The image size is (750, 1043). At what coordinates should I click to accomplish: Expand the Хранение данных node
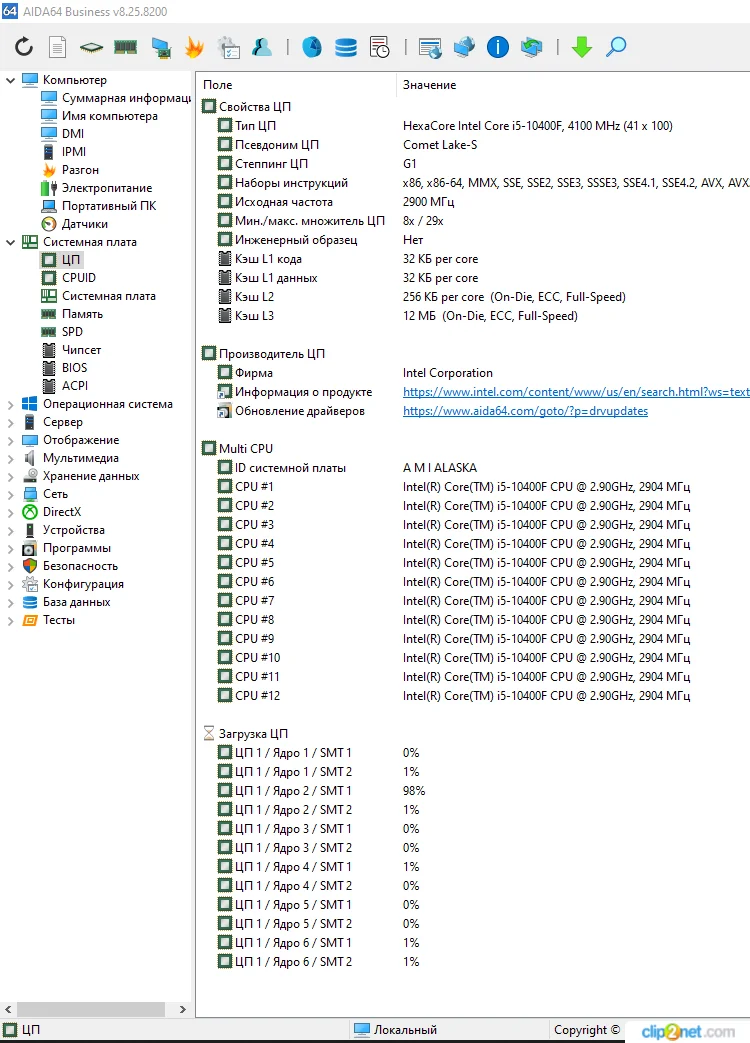point(10,476)
